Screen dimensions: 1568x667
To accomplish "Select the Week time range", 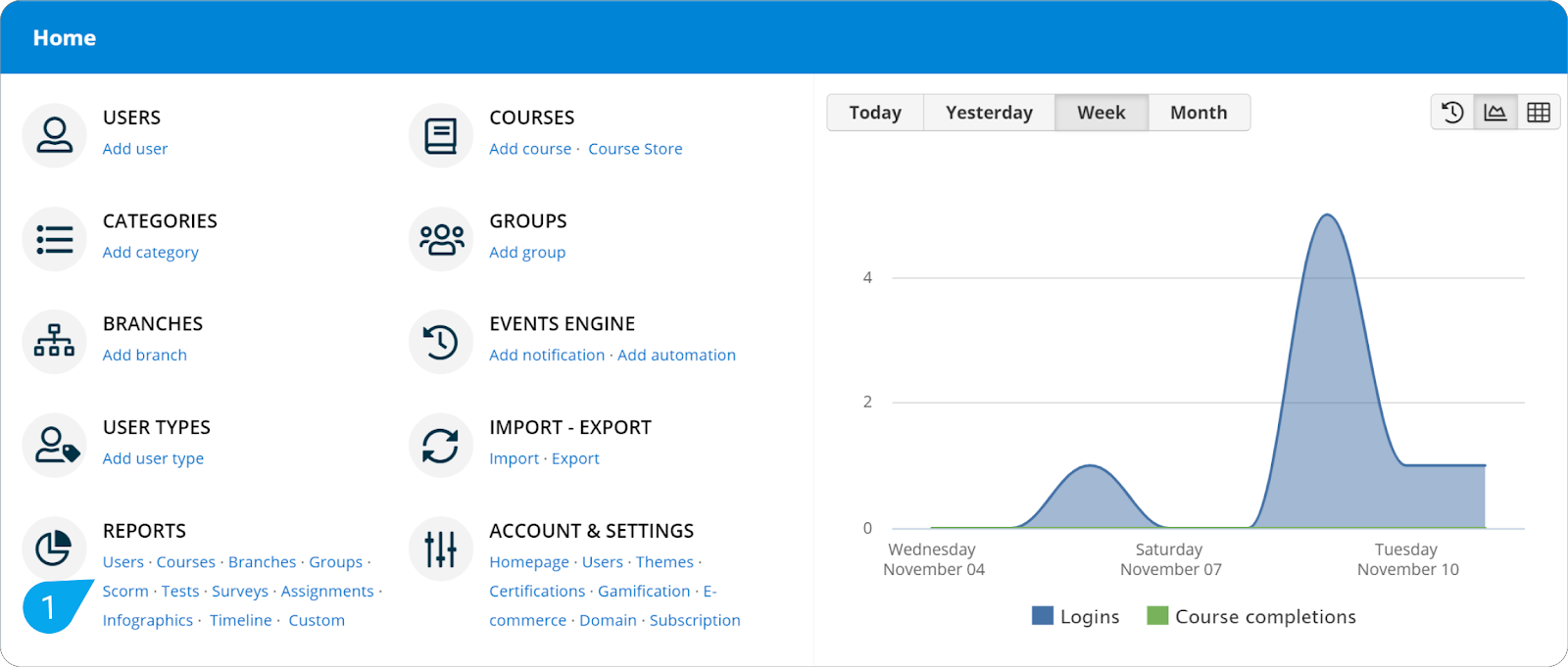I will (1102, 113).
